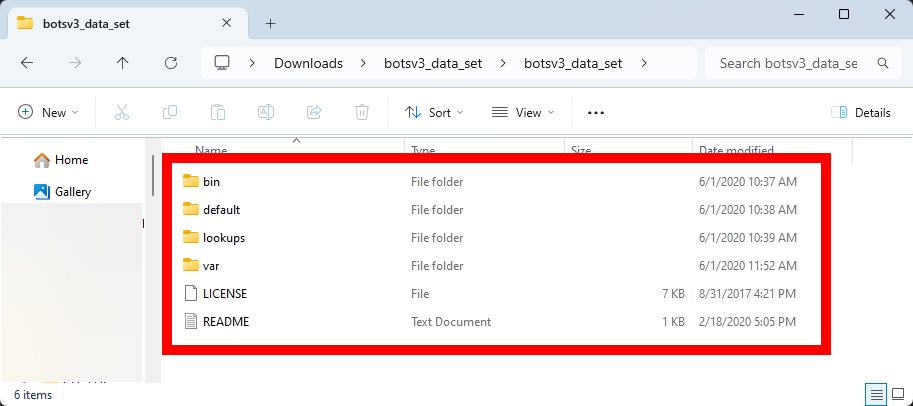Open the Sort dropdown menu
The image size is (913, 406).
tap(434, 112)
